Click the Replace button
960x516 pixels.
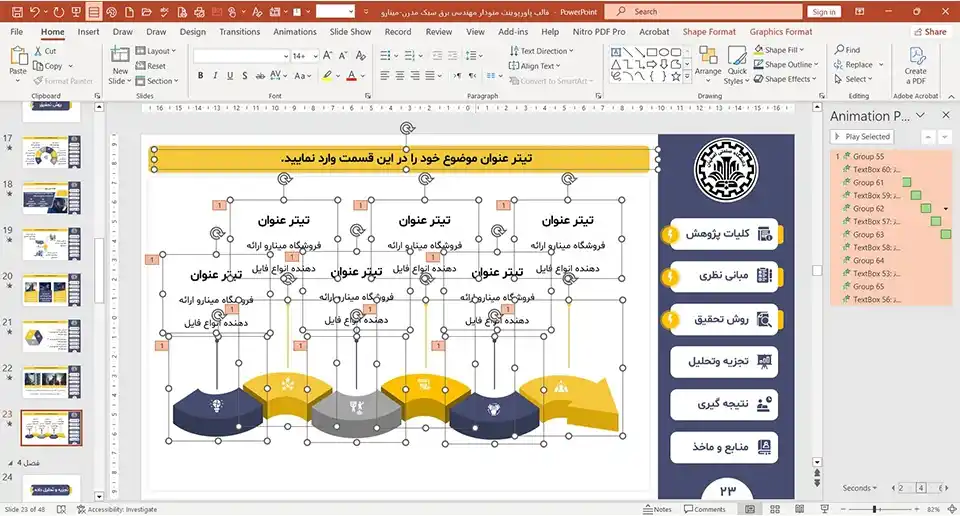point(858,64)
